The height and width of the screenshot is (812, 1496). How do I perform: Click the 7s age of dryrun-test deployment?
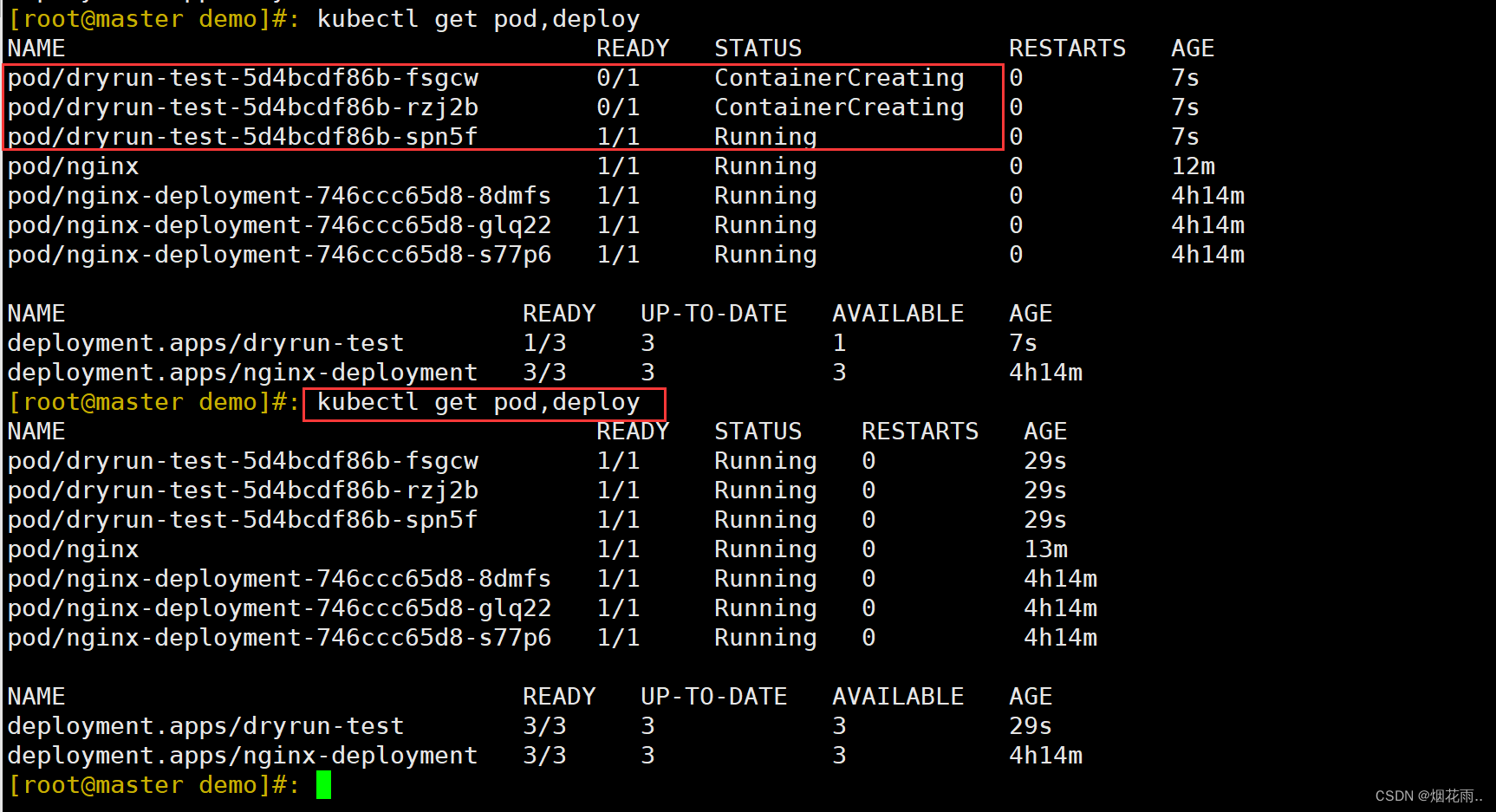click(1023, 343)
